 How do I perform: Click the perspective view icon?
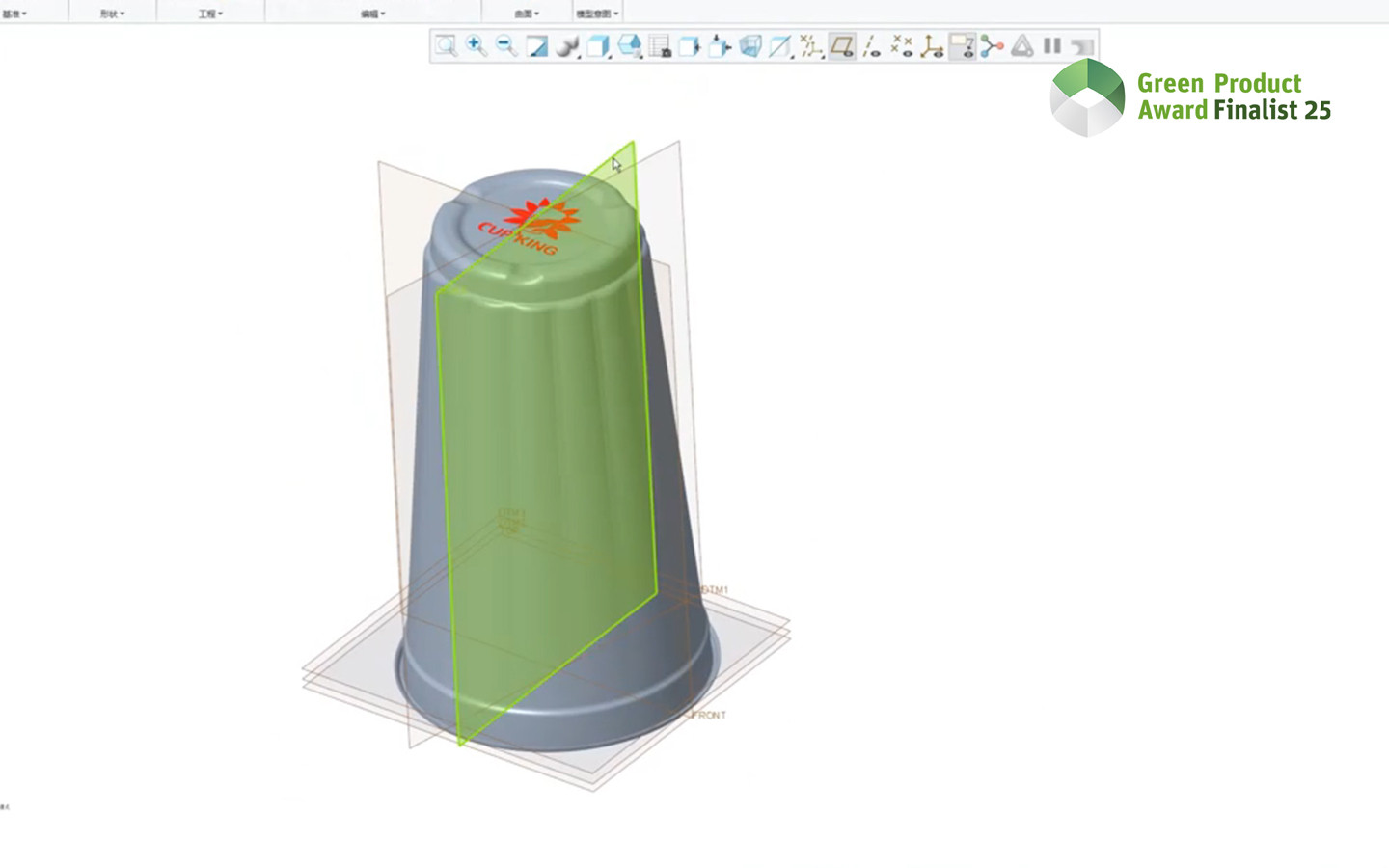pos(749,45)
